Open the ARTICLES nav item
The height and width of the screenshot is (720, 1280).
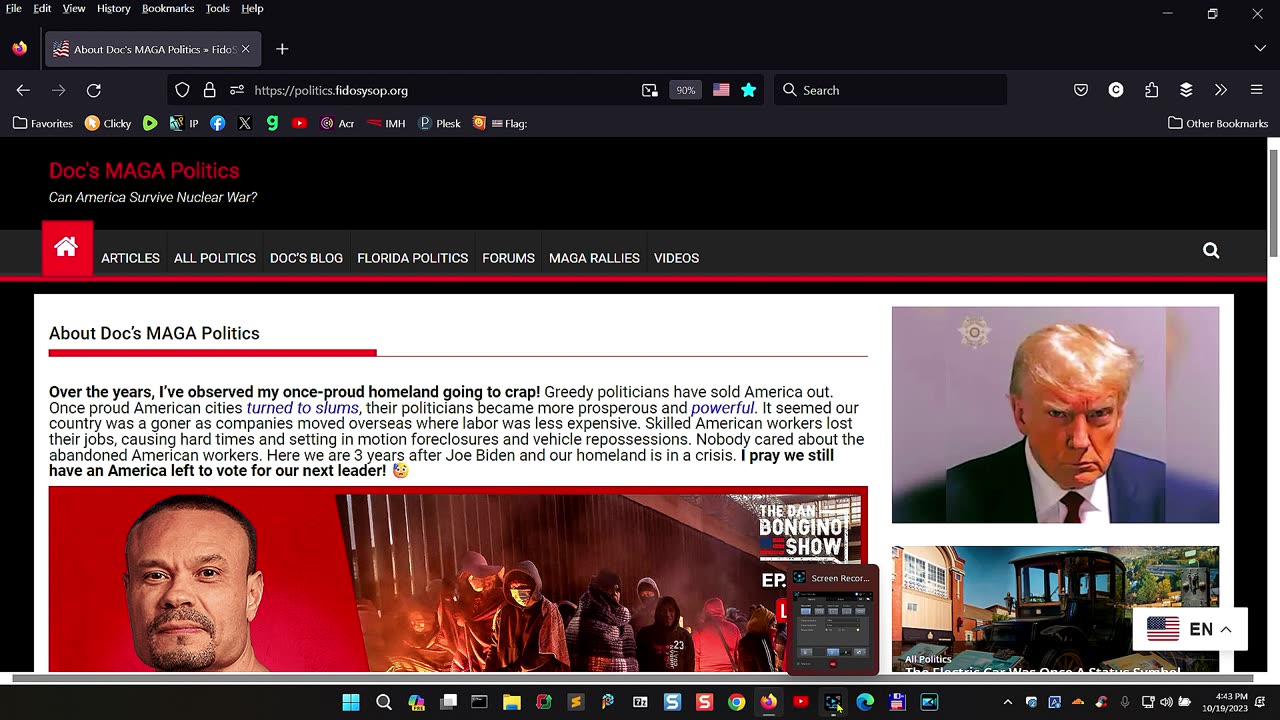pyautogui.click(x=130, y=258)
